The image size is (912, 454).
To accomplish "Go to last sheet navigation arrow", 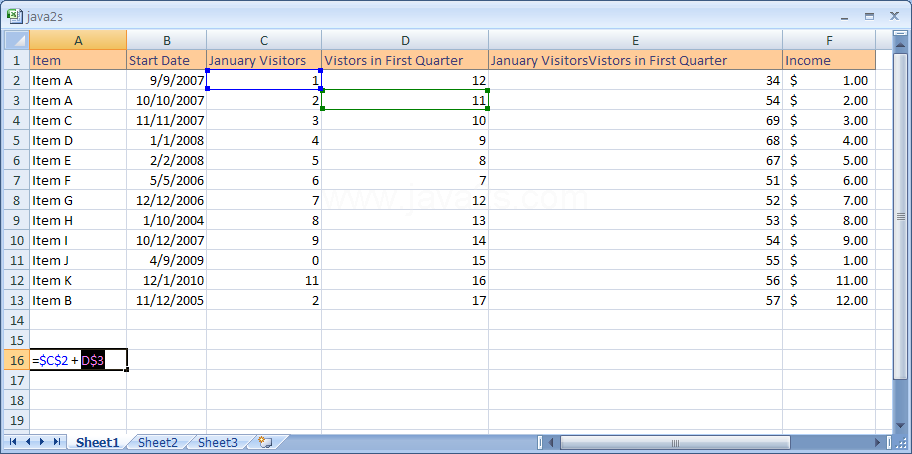I will [56, 442].
